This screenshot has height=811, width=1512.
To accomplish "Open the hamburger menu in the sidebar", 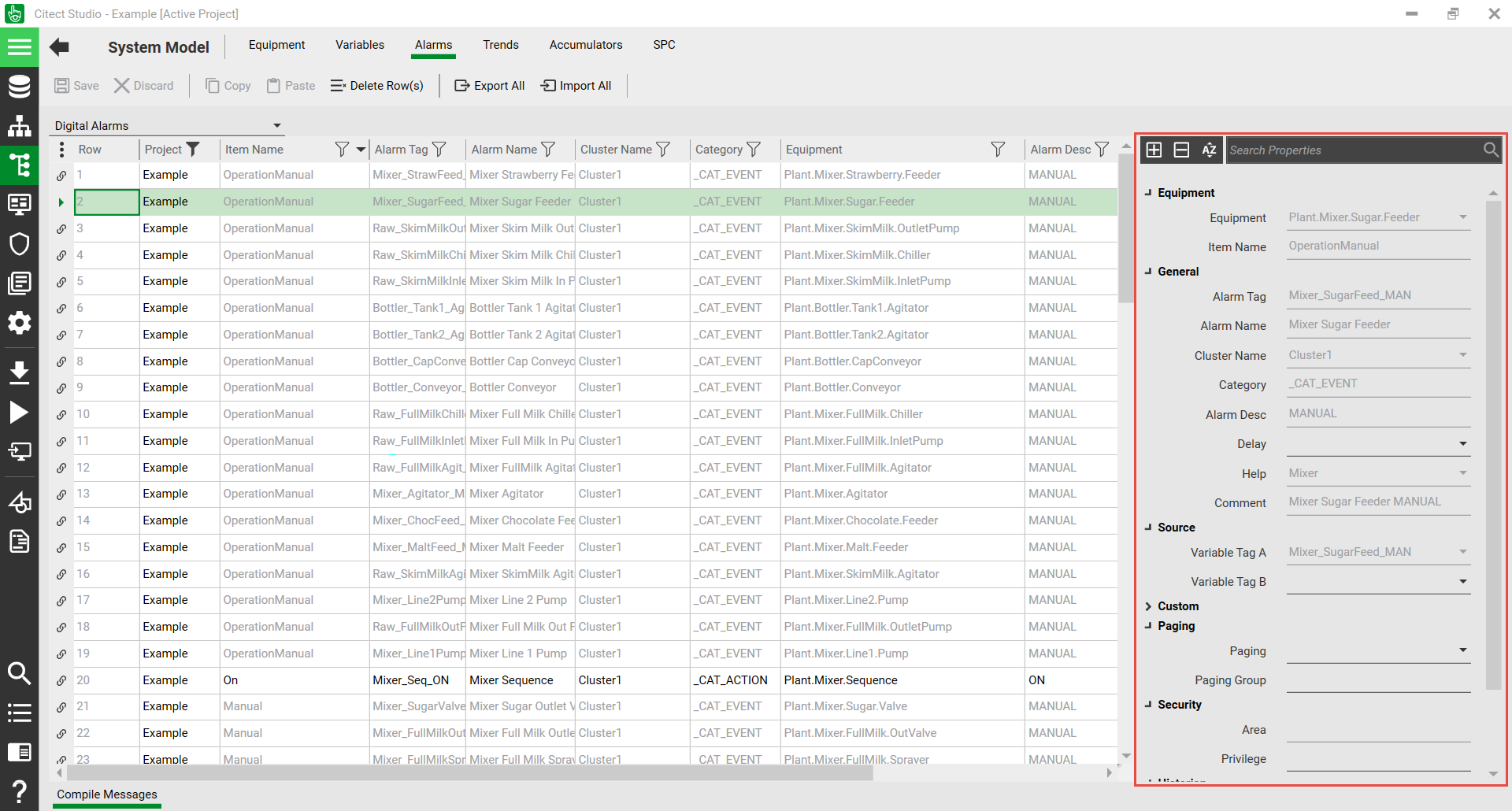I will (x=19, y=47).
